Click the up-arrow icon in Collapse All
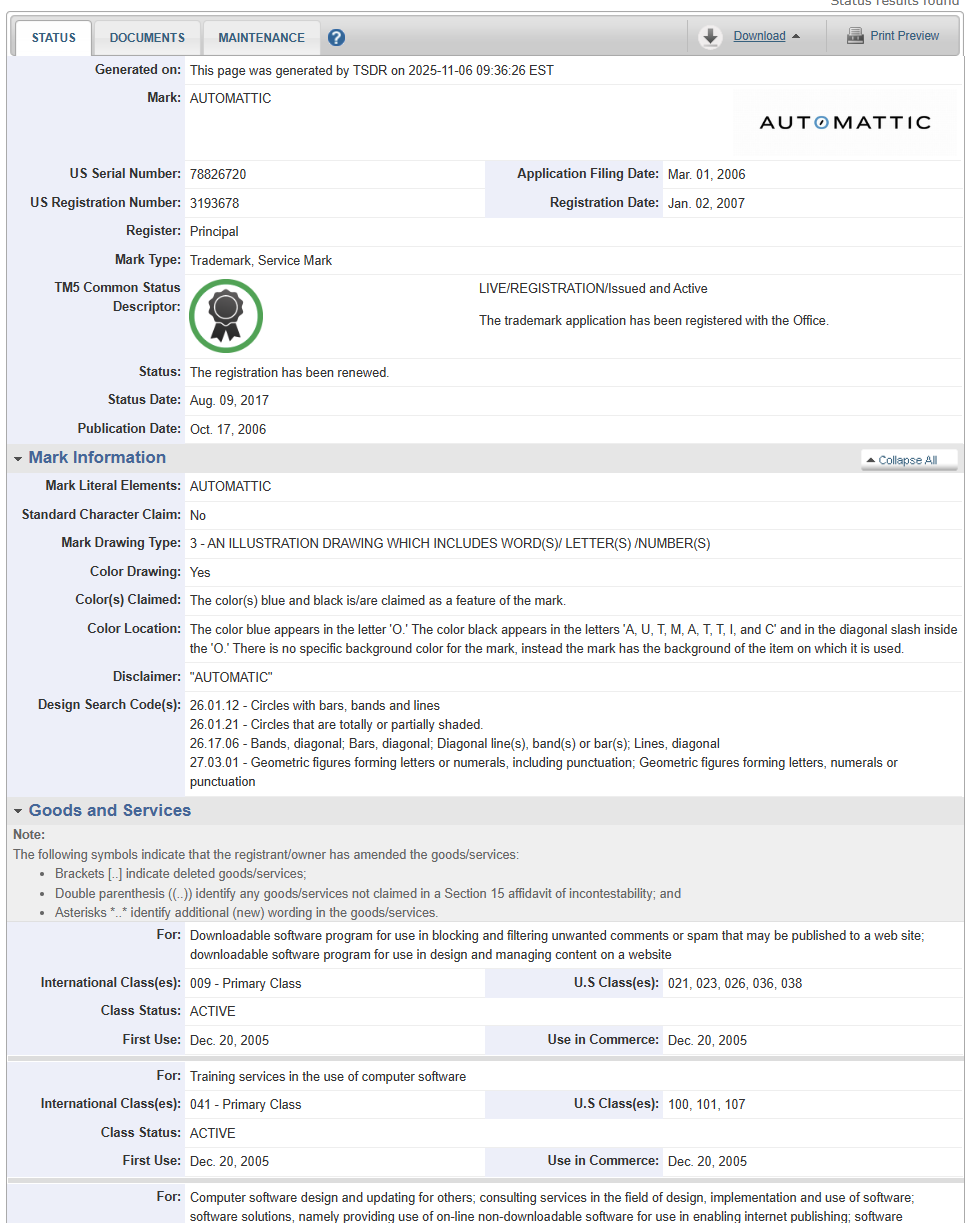Image resolution: width=967 pixels, height=1223 pixels. 870,461
